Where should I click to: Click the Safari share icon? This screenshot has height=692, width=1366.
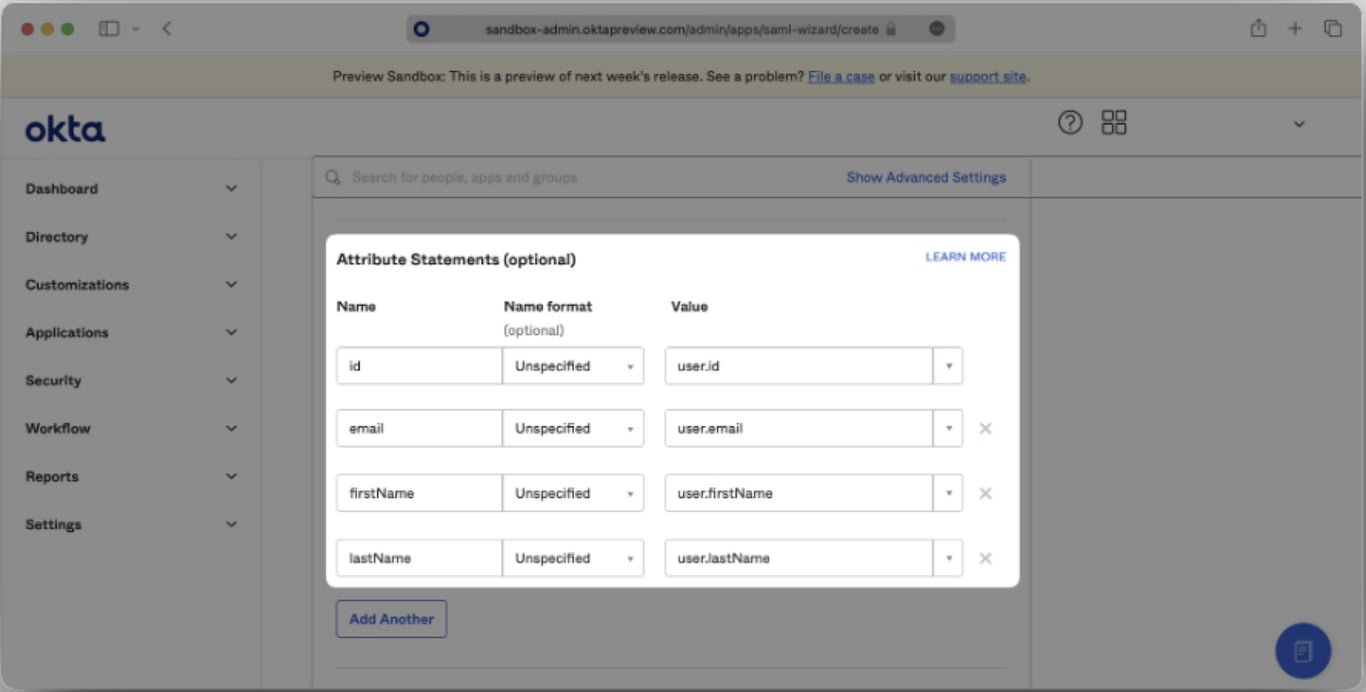coord(1258,29)
